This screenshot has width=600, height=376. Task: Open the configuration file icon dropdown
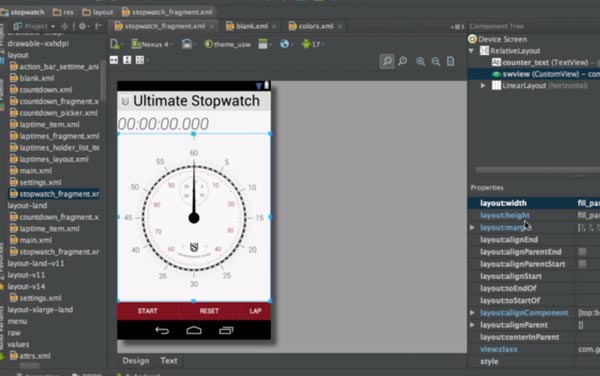[x=116, y=44]
